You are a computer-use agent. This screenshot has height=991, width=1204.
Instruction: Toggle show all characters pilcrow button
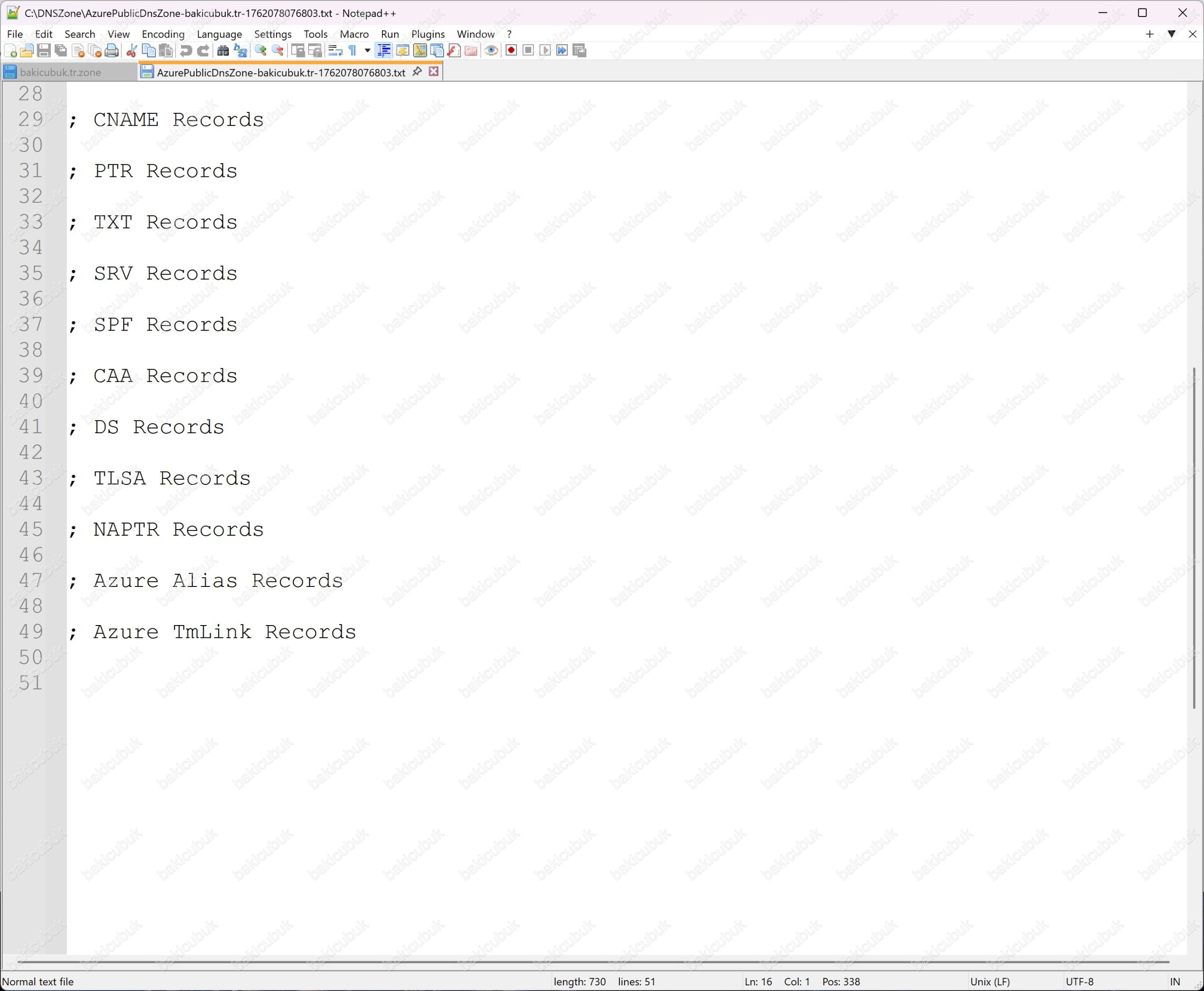(x=353, y=51)
